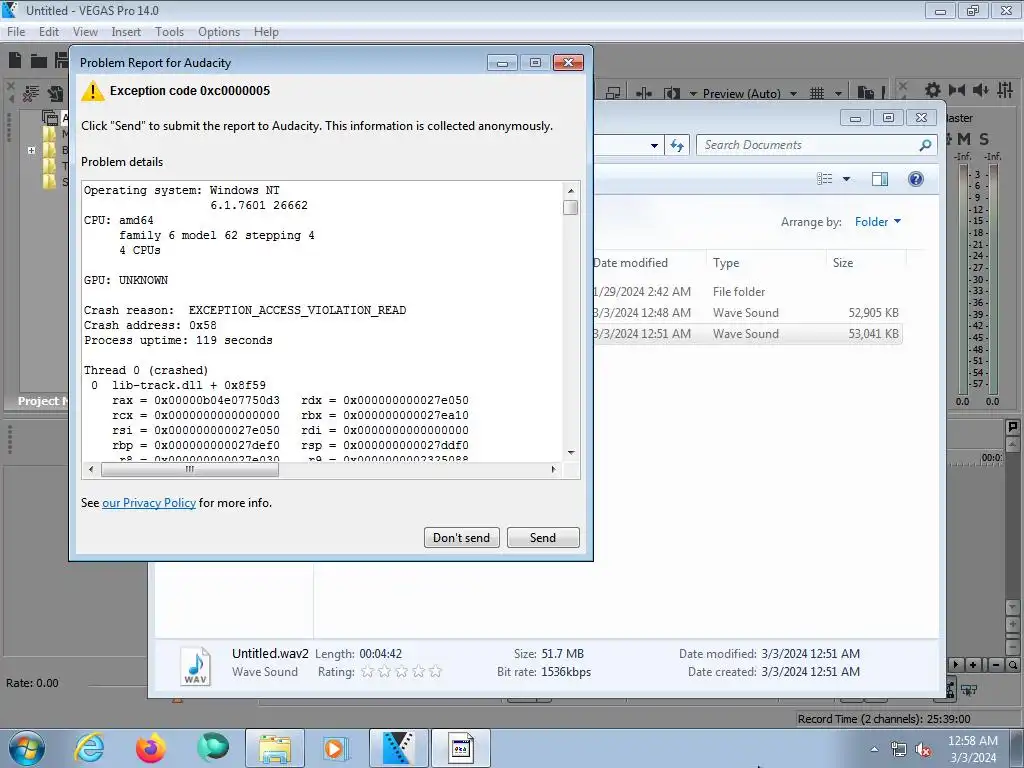
Task: Click the vertical scrollbar thumb in problem details
Action: click(x=570, y=207)
